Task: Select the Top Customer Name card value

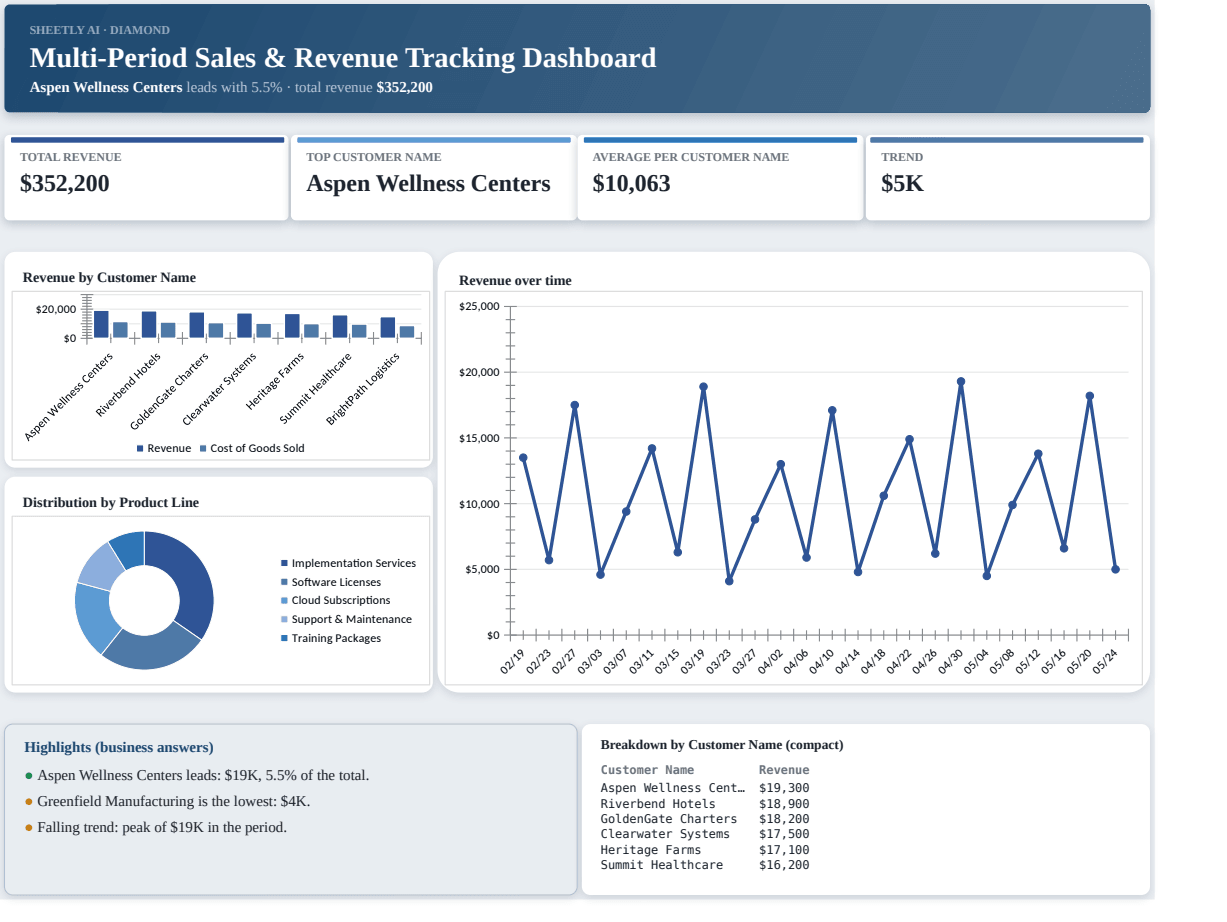Action: [x=428, y=184]
